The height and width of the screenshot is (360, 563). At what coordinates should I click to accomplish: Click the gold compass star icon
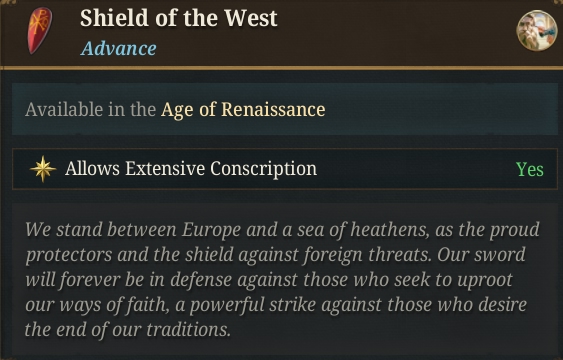click(x=43, y=169)
